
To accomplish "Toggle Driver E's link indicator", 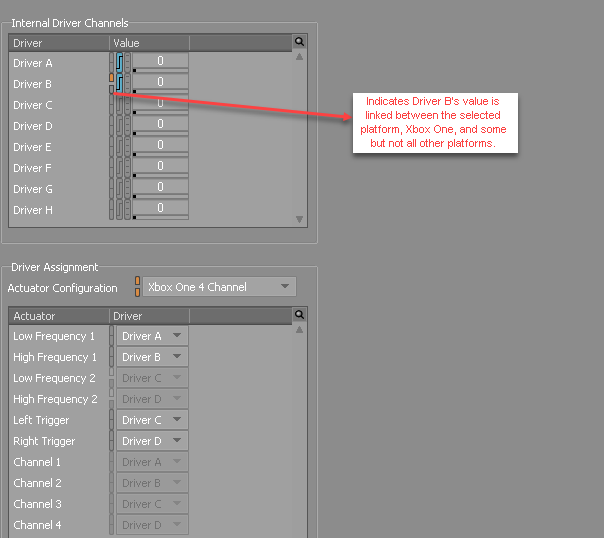I will click(x=111, y=146).
